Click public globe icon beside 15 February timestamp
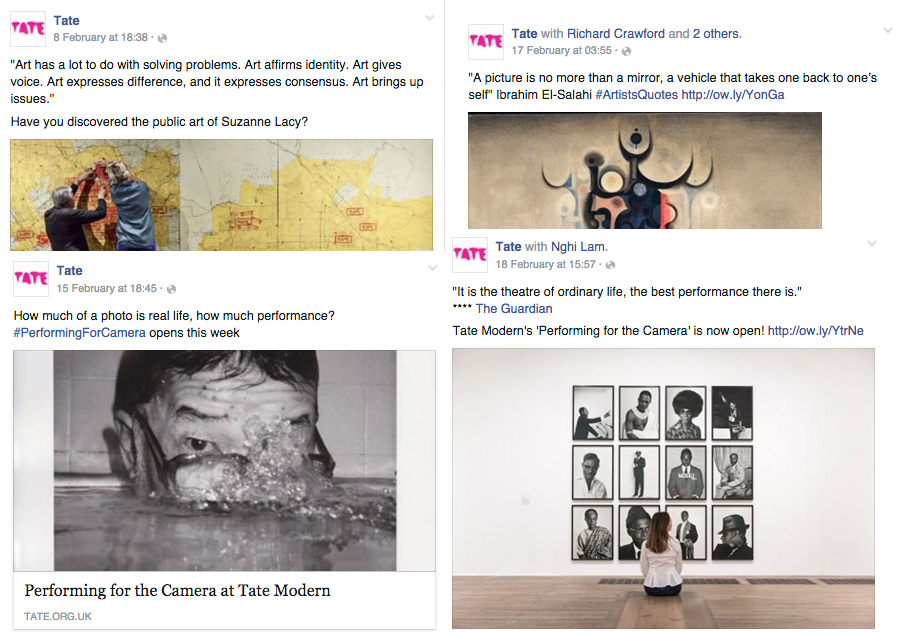 (x=171, y=289)
